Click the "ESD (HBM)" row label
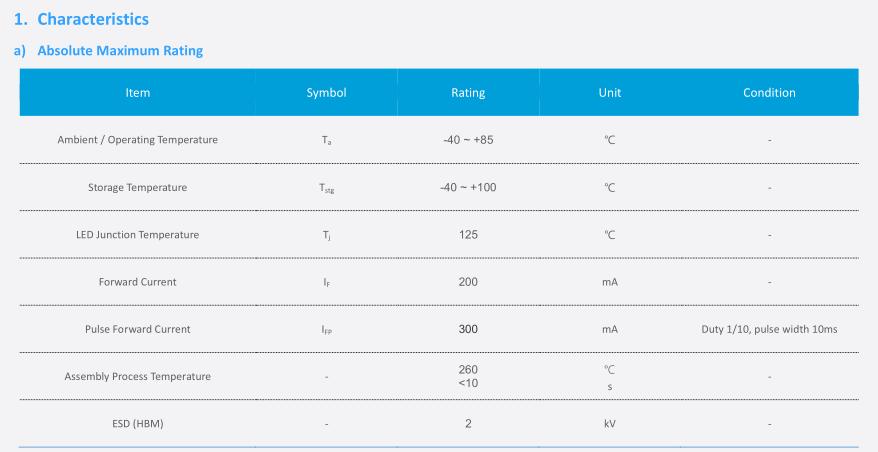The height and width of the screenshot is (452, 878). (137, 424)
